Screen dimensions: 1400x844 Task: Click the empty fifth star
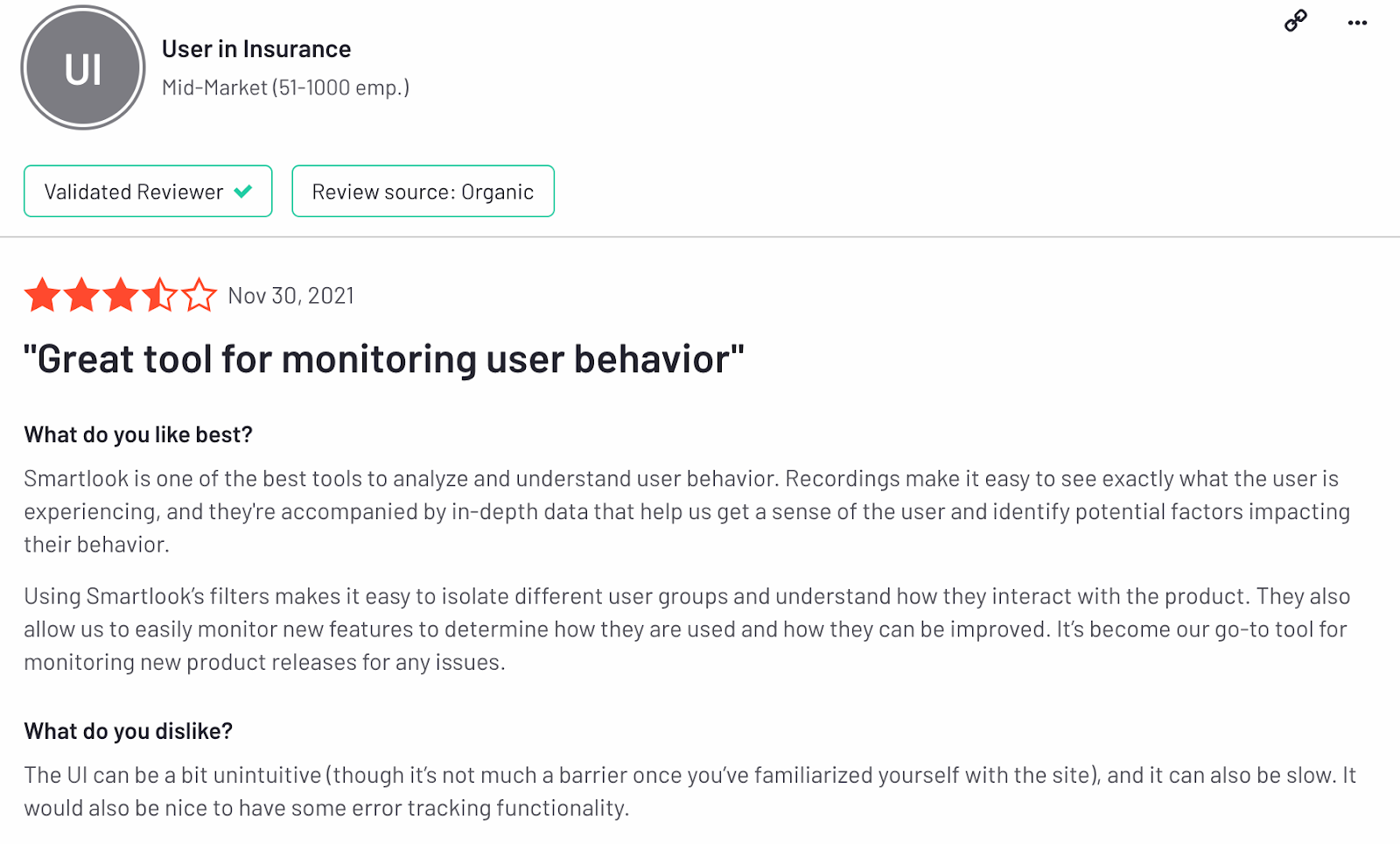click(x=199, y=295)
